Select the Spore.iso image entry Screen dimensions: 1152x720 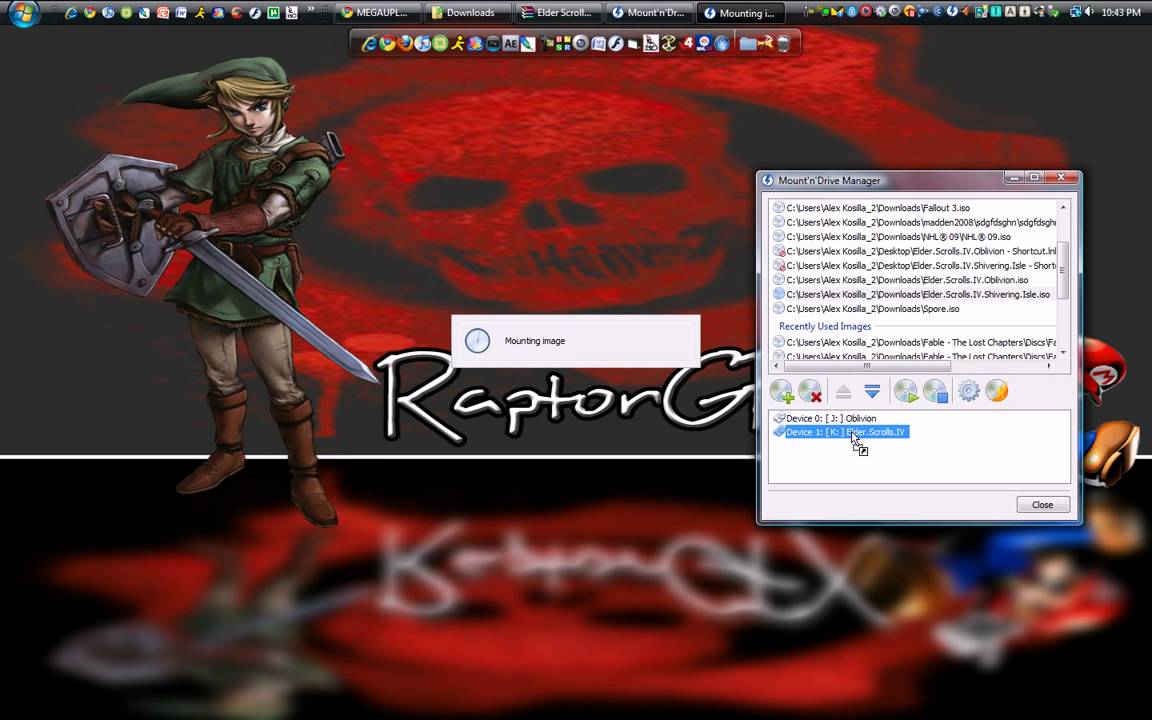coord(866,309)
